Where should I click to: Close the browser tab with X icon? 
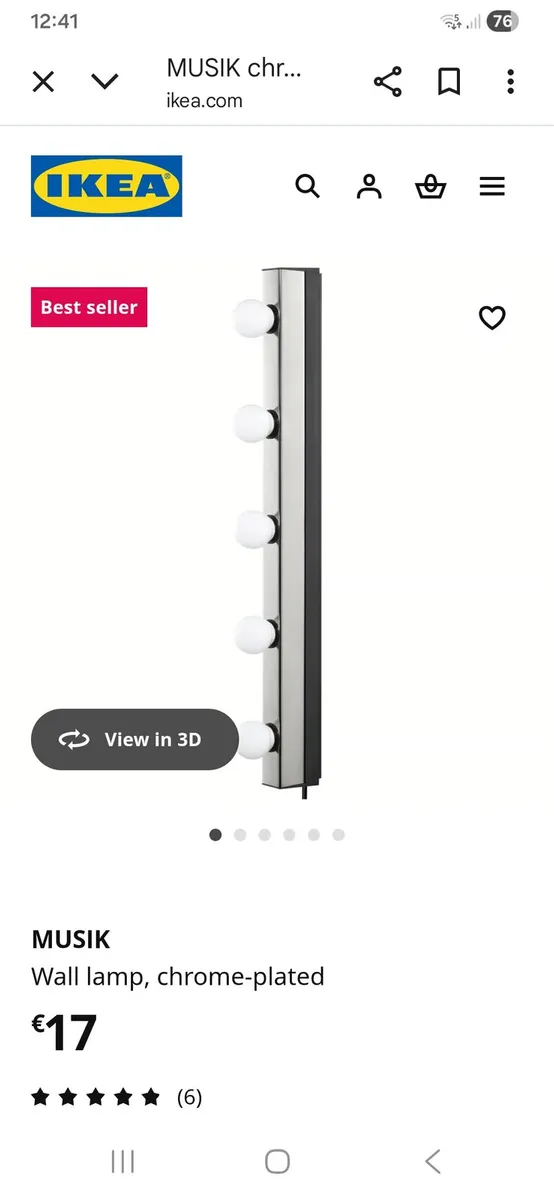tap(43, 82)
